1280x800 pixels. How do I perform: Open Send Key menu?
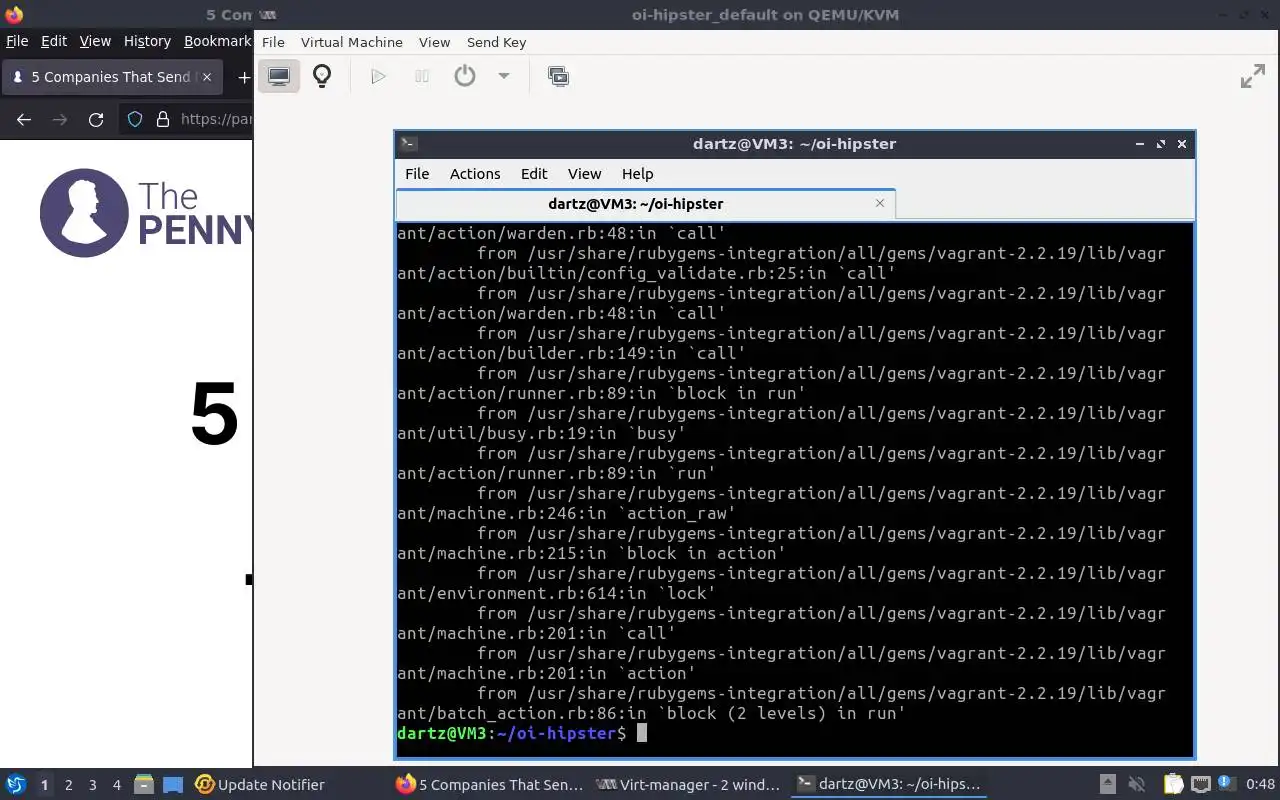click(496, 42)
